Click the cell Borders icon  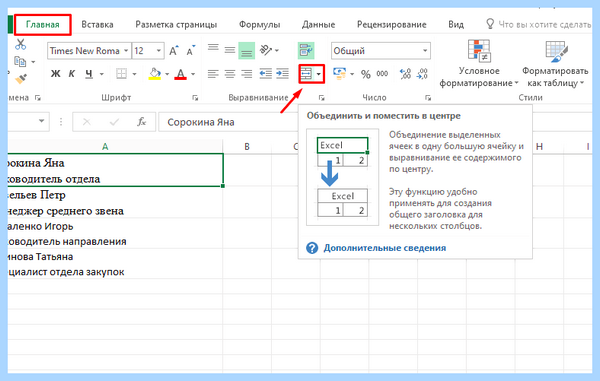[121, 73]
